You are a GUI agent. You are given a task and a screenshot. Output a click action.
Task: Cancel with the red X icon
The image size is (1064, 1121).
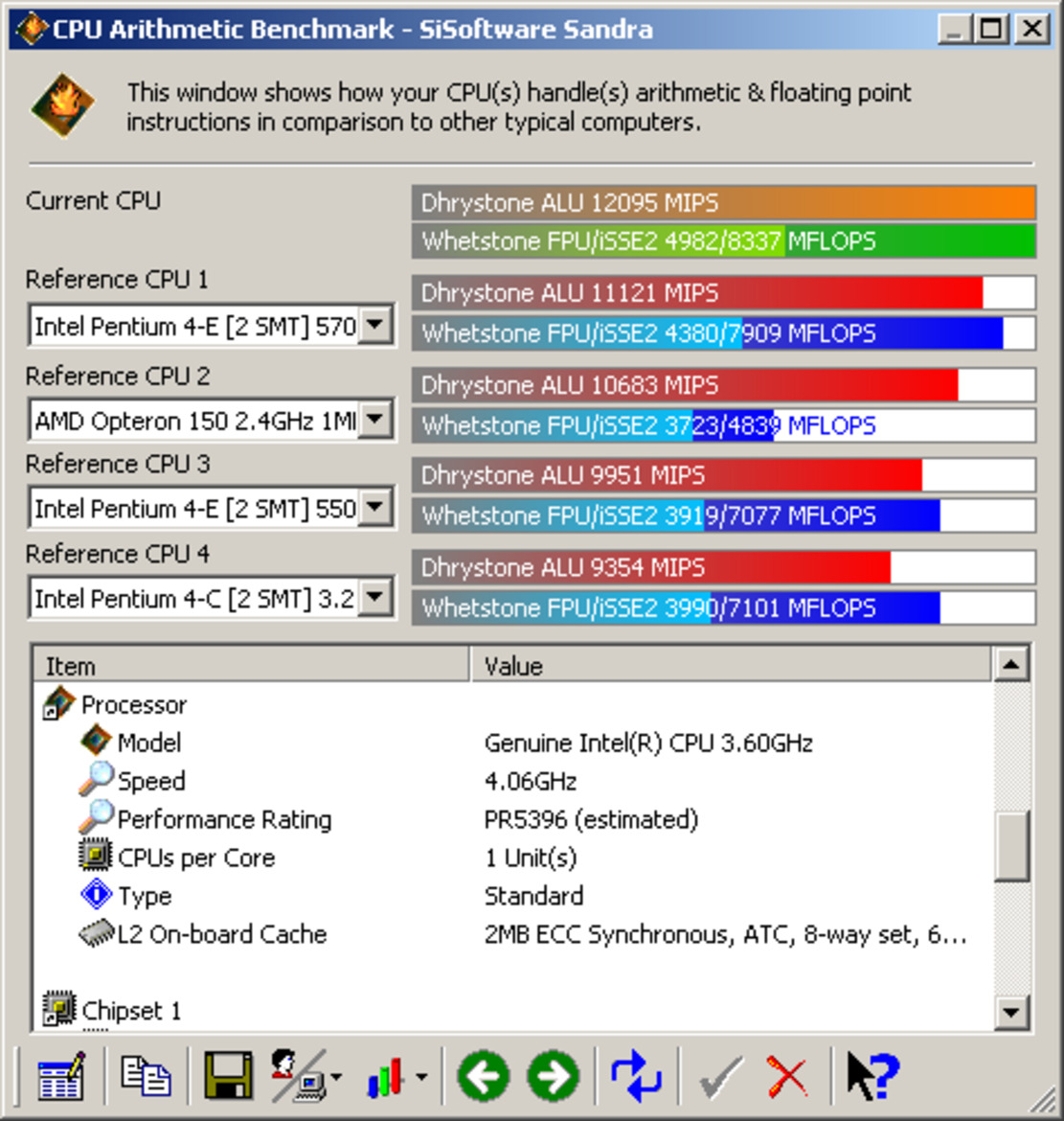(786, 1076)
